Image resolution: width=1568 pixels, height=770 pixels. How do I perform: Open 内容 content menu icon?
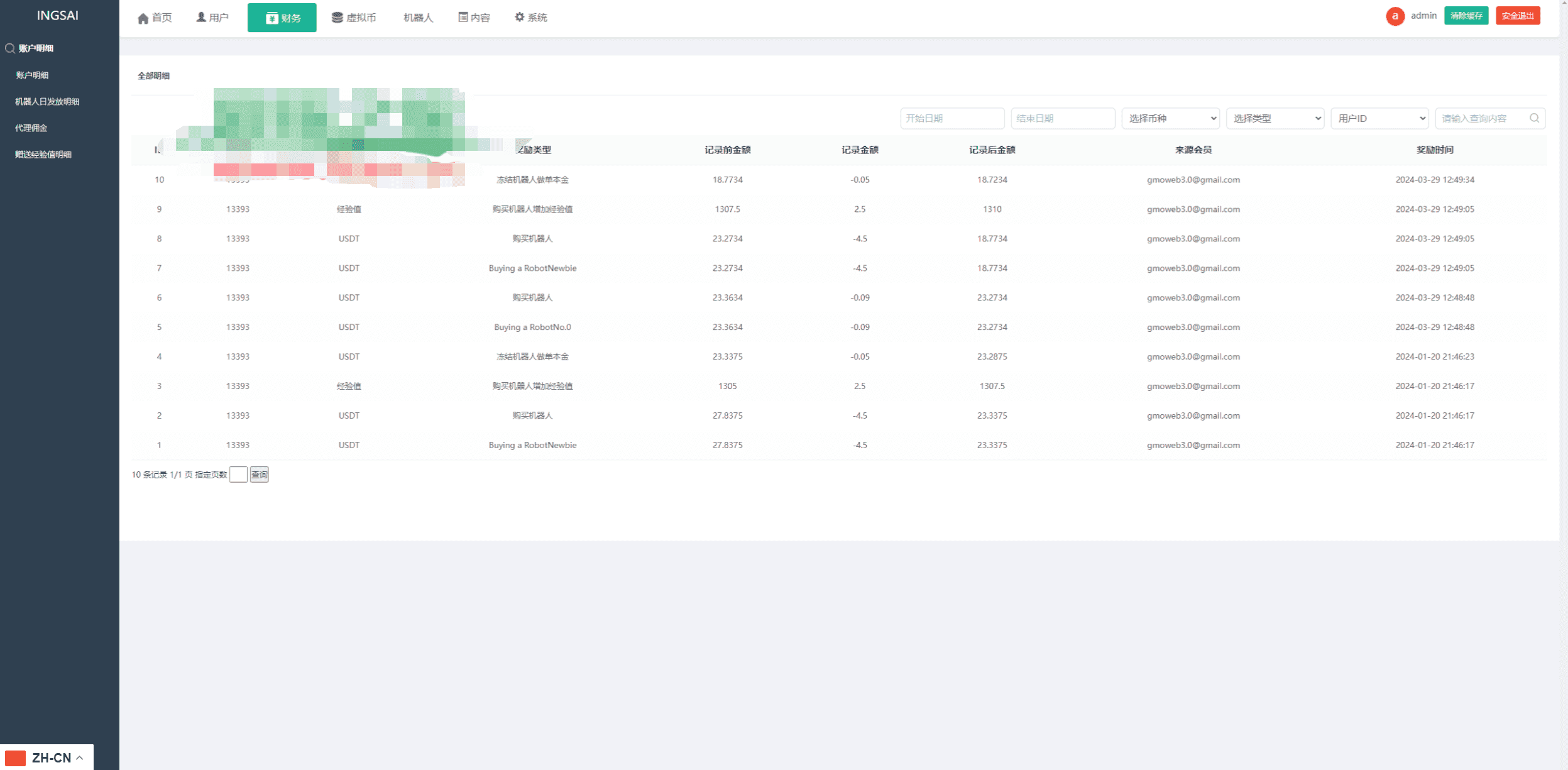(x=463, y=17)
